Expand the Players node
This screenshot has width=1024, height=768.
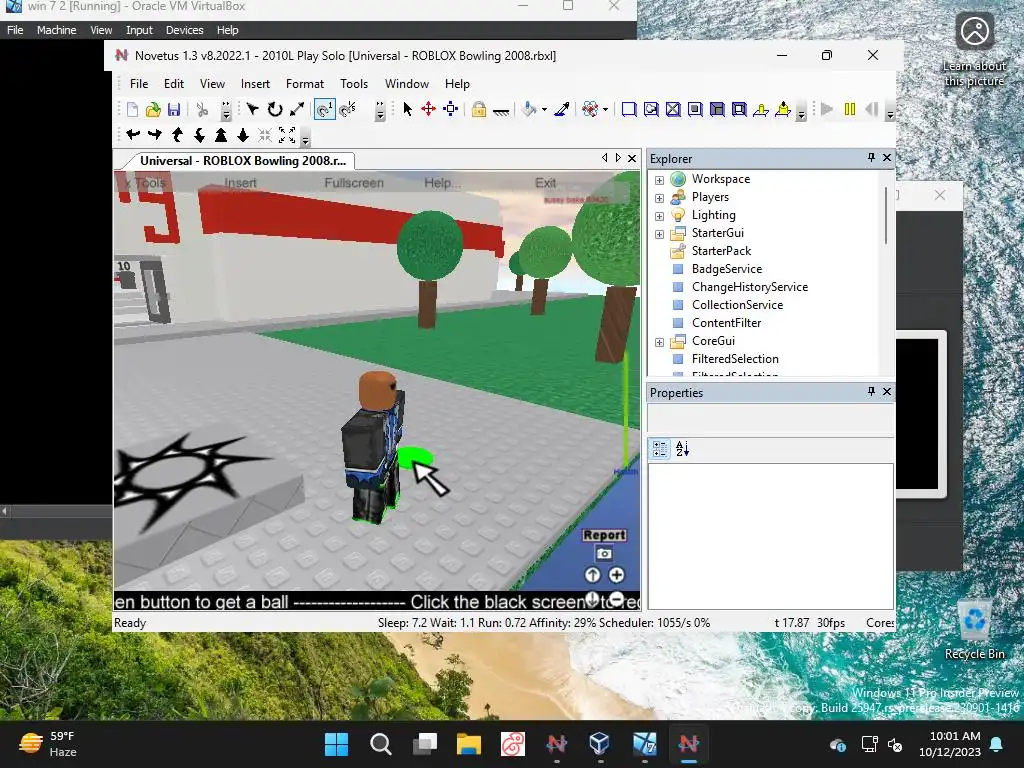[660, 198]
